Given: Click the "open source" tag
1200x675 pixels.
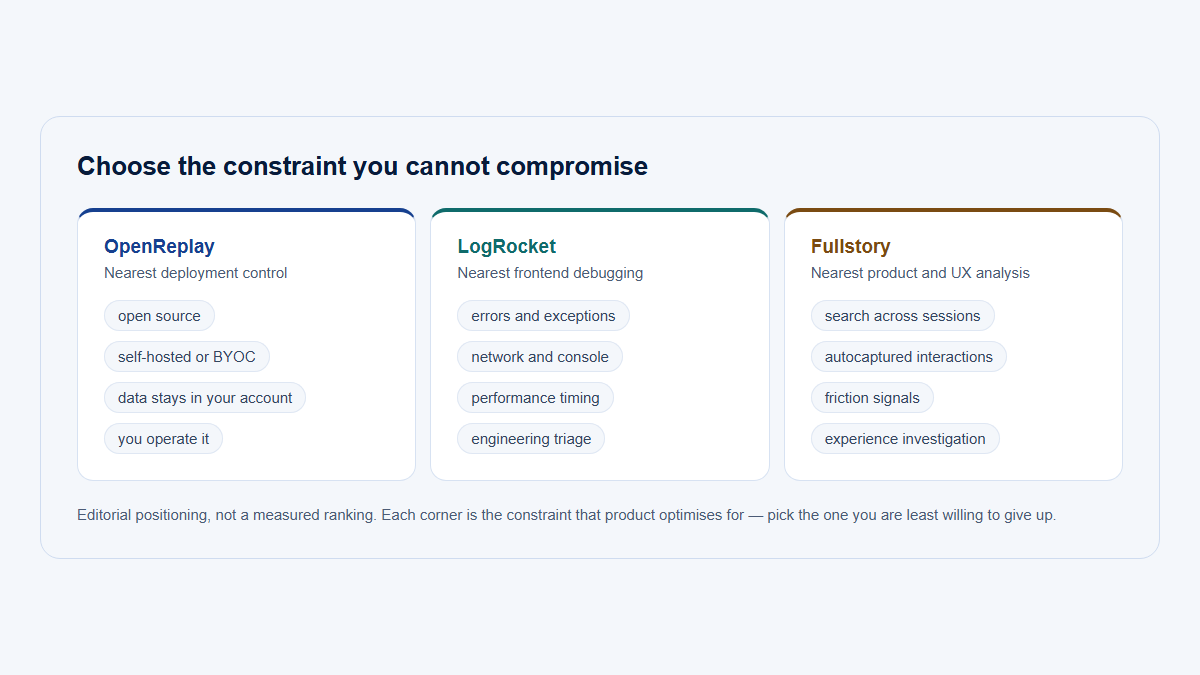Looking at the screenshot, I should [x=159, y=316].
